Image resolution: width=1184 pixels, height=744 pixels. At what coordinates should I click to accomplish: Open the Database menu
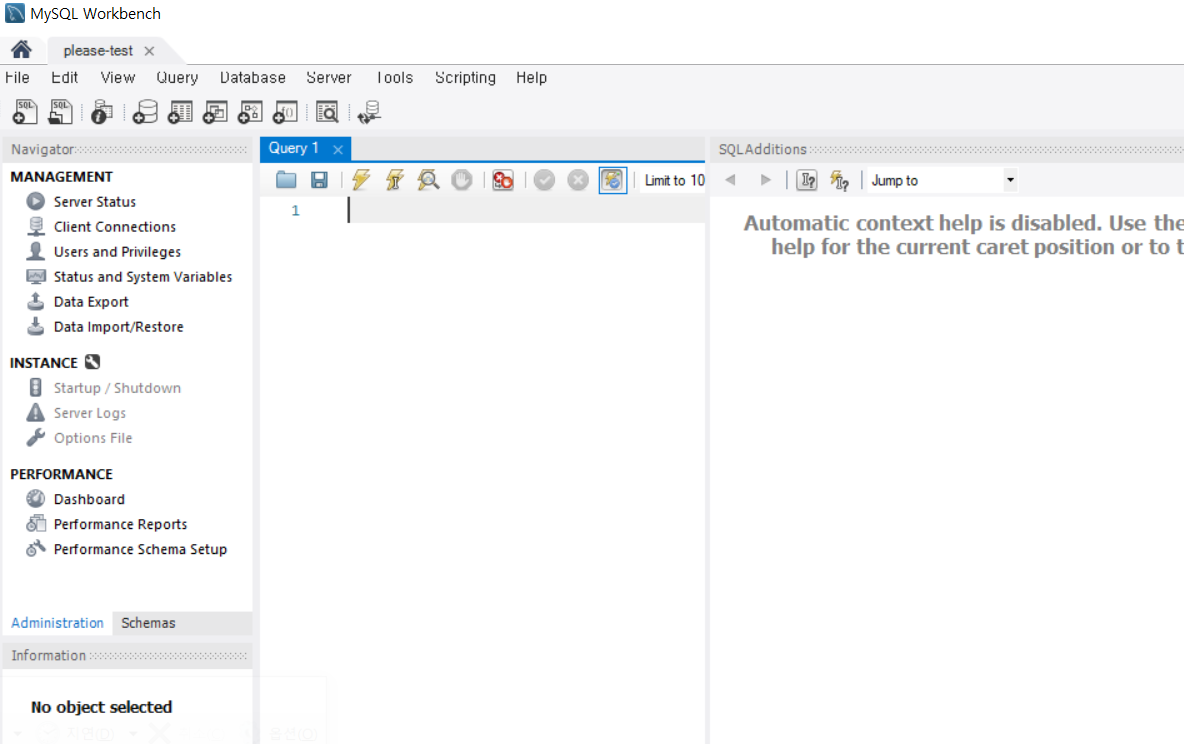[x=253, y=77]
